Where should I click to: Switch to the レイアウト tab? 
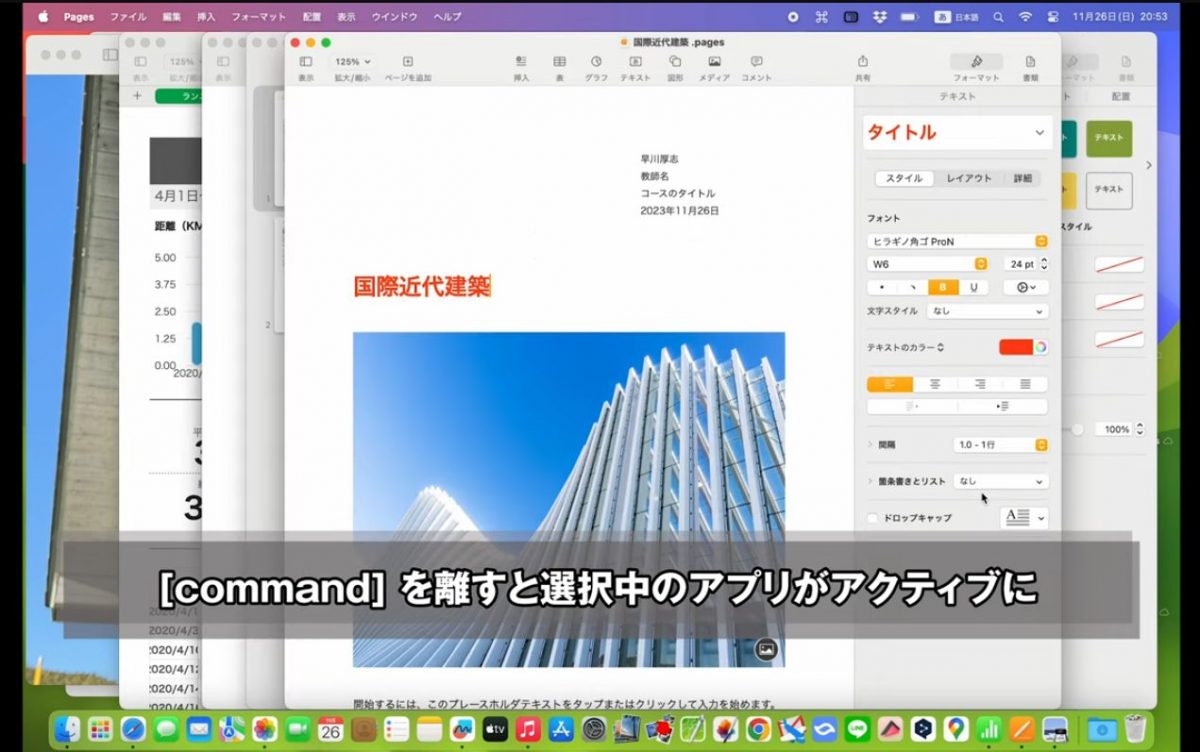[x=969, y=178]
